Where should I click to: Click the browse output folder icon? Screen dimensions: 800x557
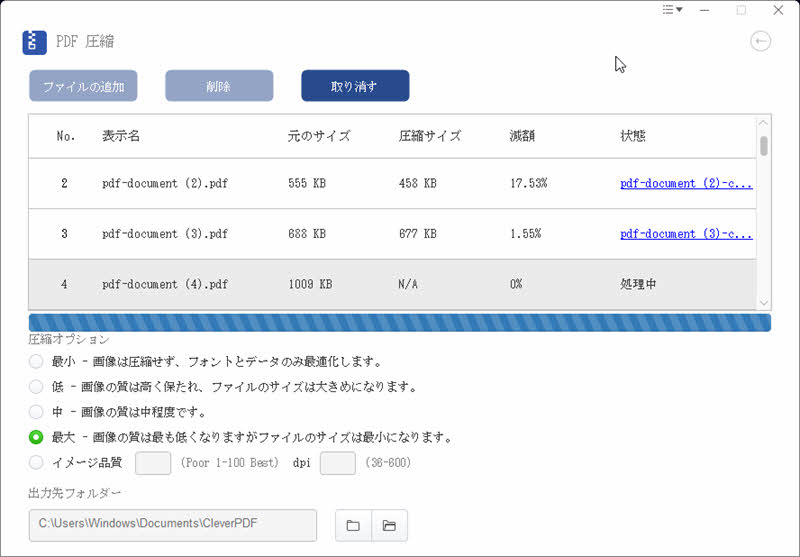pyautogui.click(x=353, y=525)
